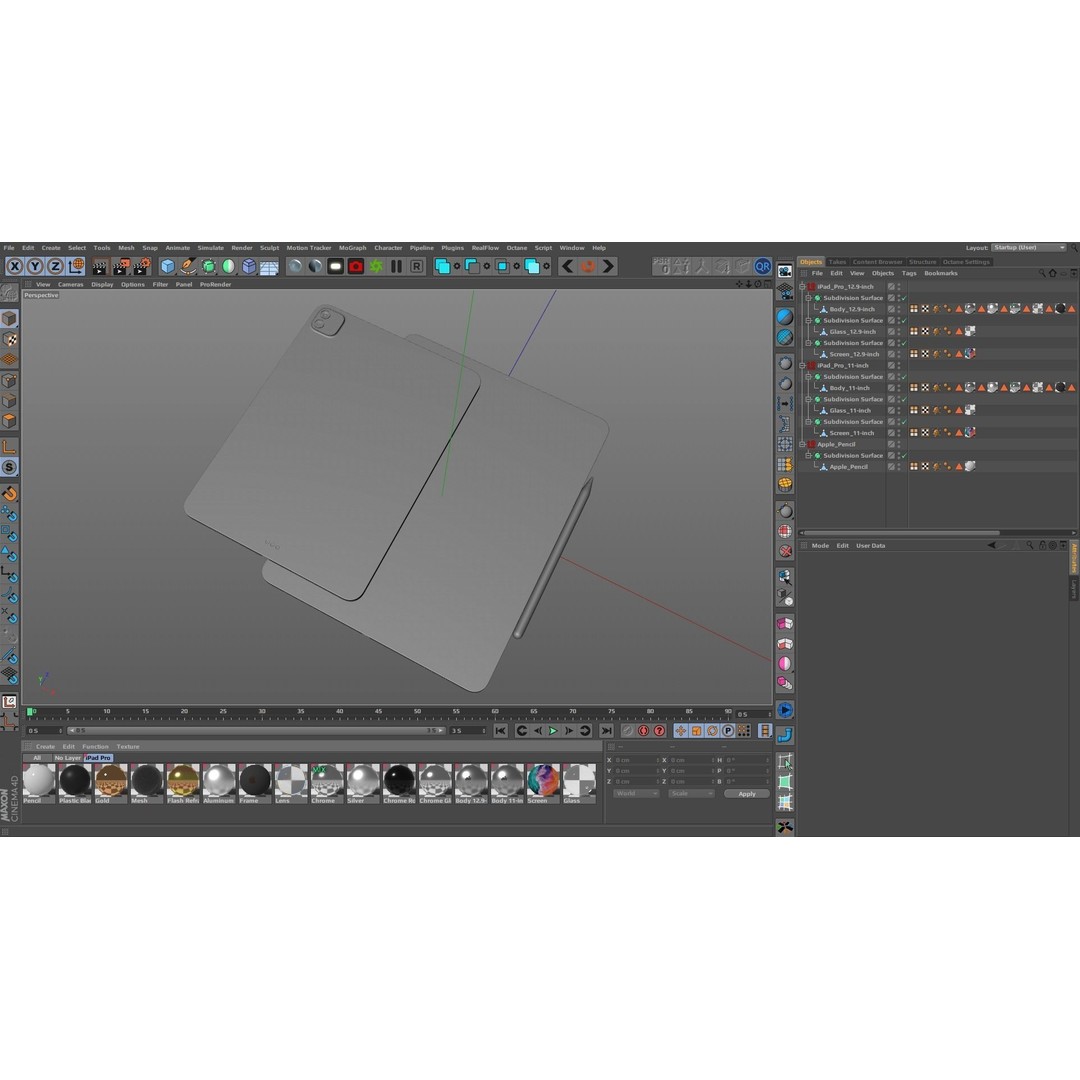Open the MoGraph menu
This screenshot has height=1080, width=1080.
pyautogui.click(x=353, y=248)
